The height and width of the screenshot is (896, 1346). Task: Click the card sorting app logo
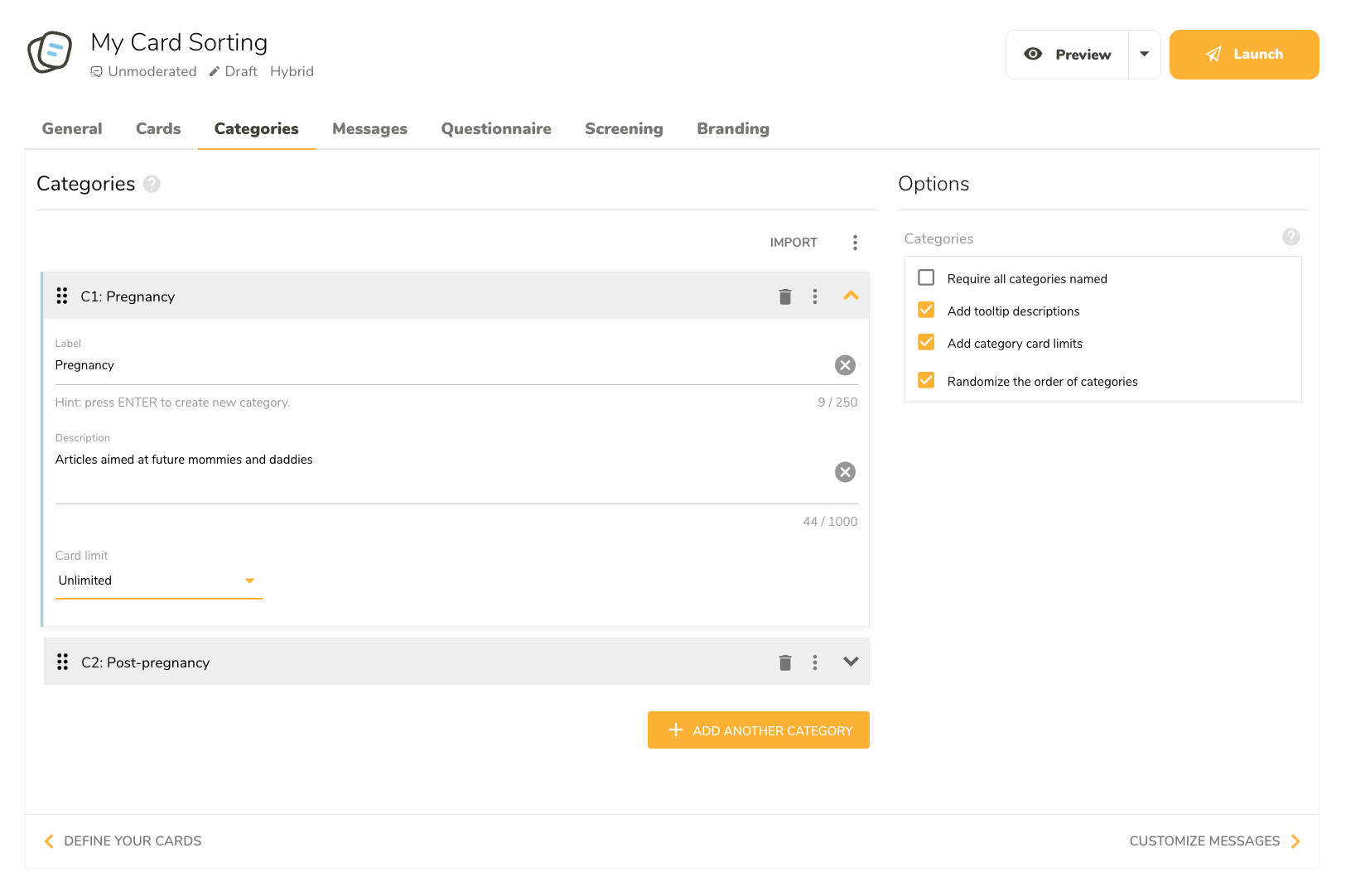click(50, 52)
